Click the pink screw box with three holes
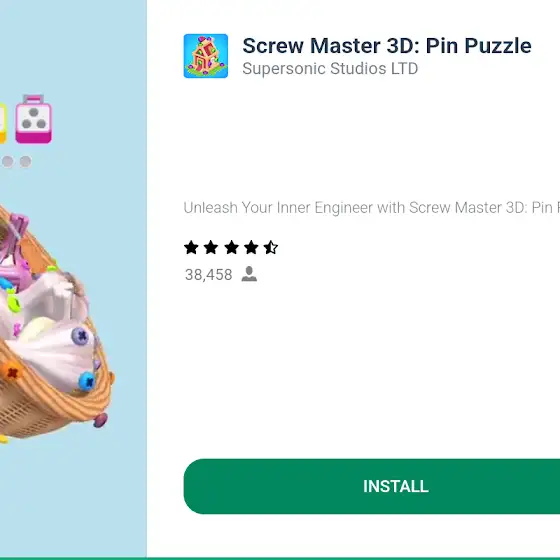Image resolution: width=560 pixels, height=560 pixels. click(34, 119)
